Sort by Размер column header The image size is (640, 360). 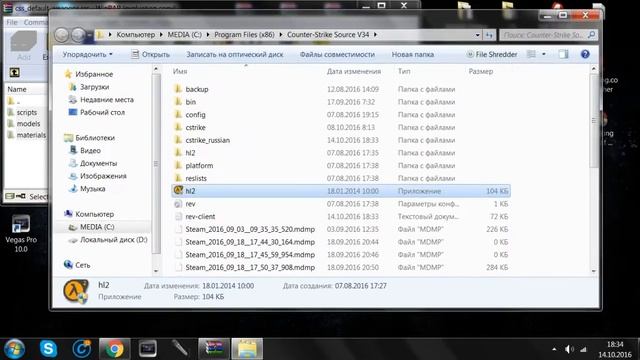pyautogui.click(x=480, y=71)
